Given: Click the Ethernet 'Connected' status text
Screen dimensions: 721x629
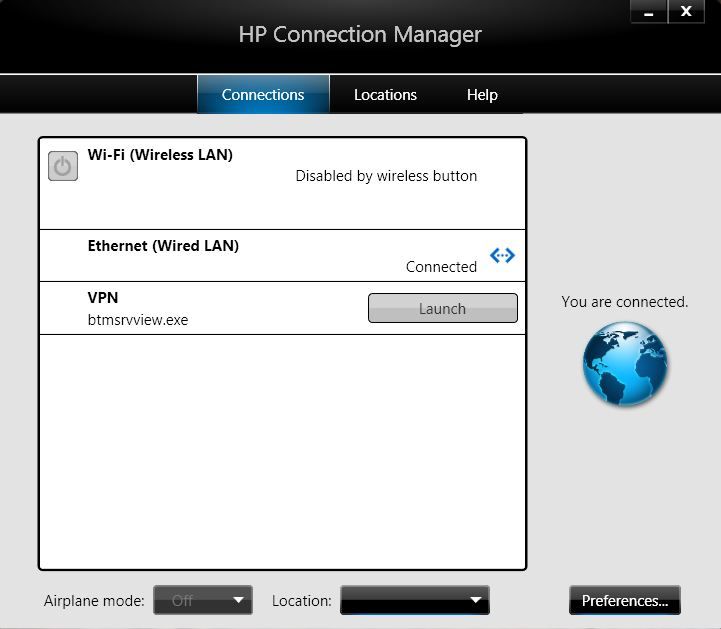Looking at the screenshot, I should tap(441, 267).
